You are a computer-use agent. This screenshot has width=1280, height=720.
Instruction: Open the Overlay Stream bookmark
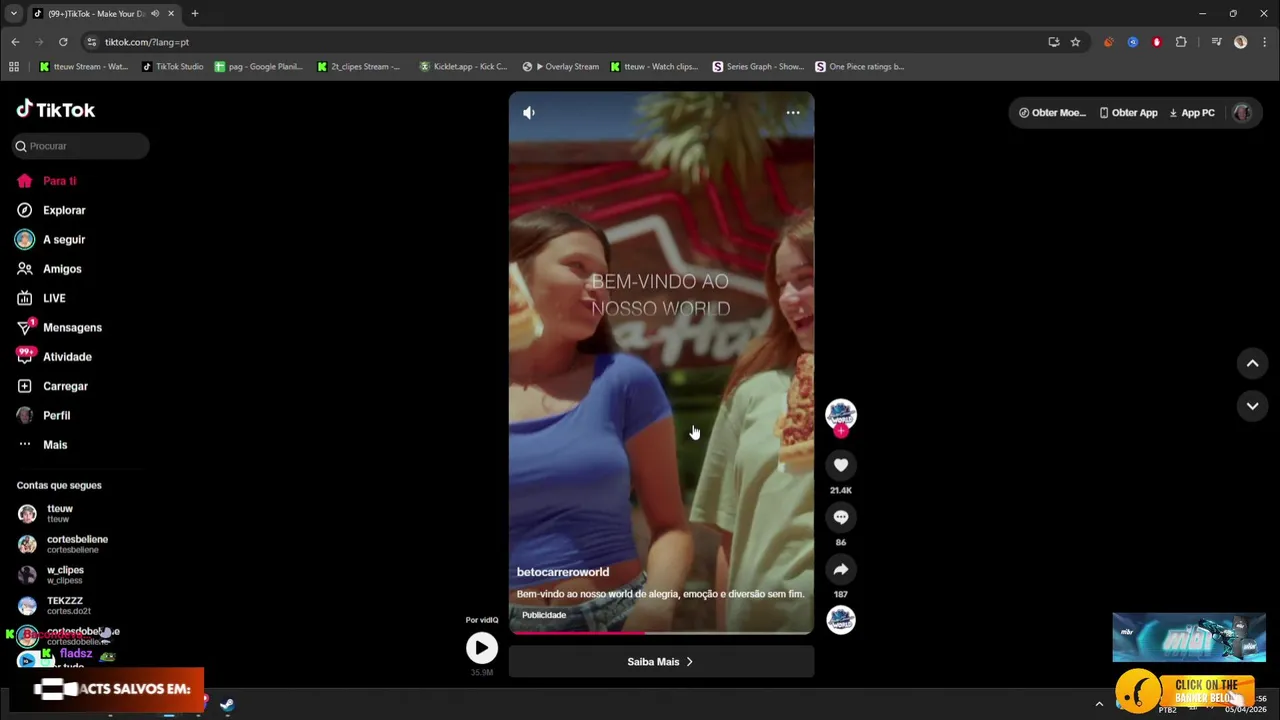(x=561, y=67)
